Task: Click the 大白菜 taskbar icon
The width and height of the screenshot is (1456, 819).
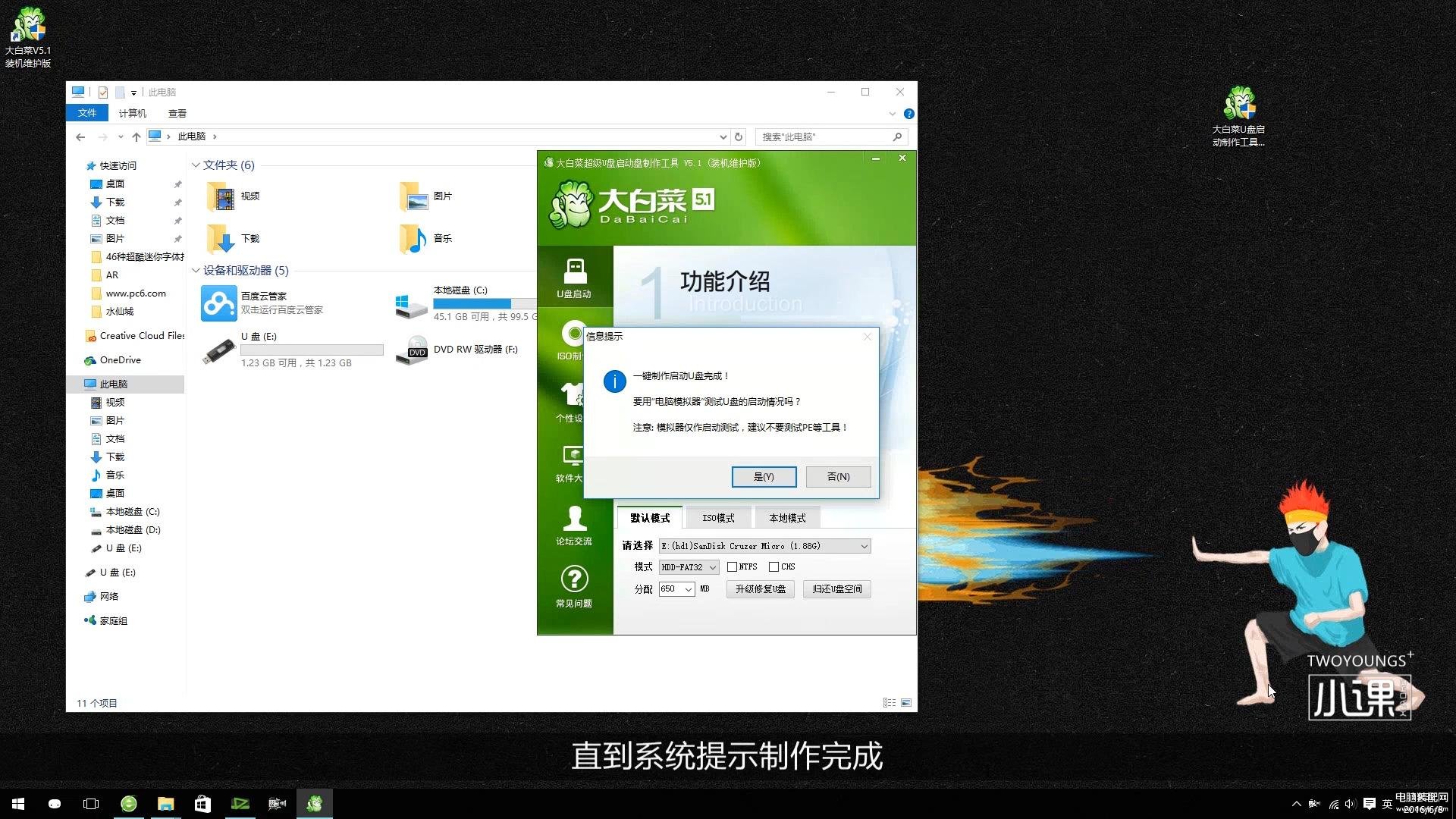Action: click(x=314, y=804)
